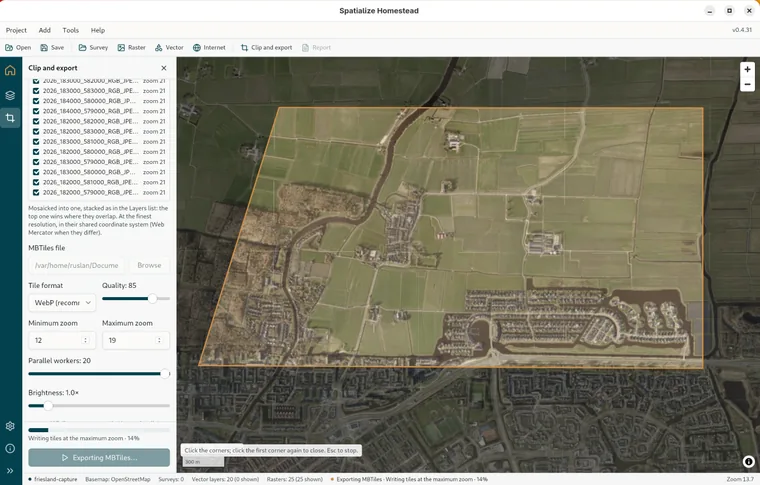Viewport: 760px width, 485px height.
Task: Maximize the Spatialize Homestead window
Action: 729,11
